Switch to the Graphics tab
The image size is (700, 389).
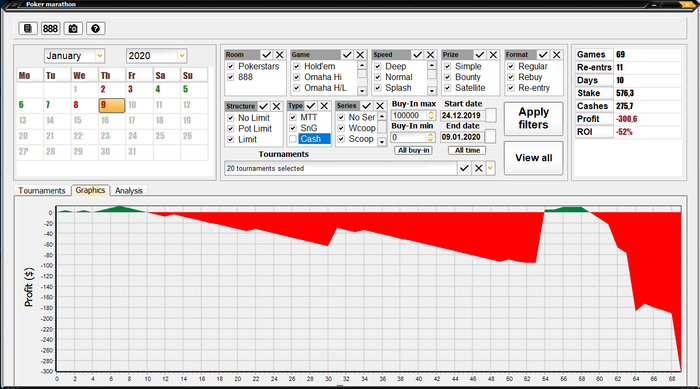point(90,190)
